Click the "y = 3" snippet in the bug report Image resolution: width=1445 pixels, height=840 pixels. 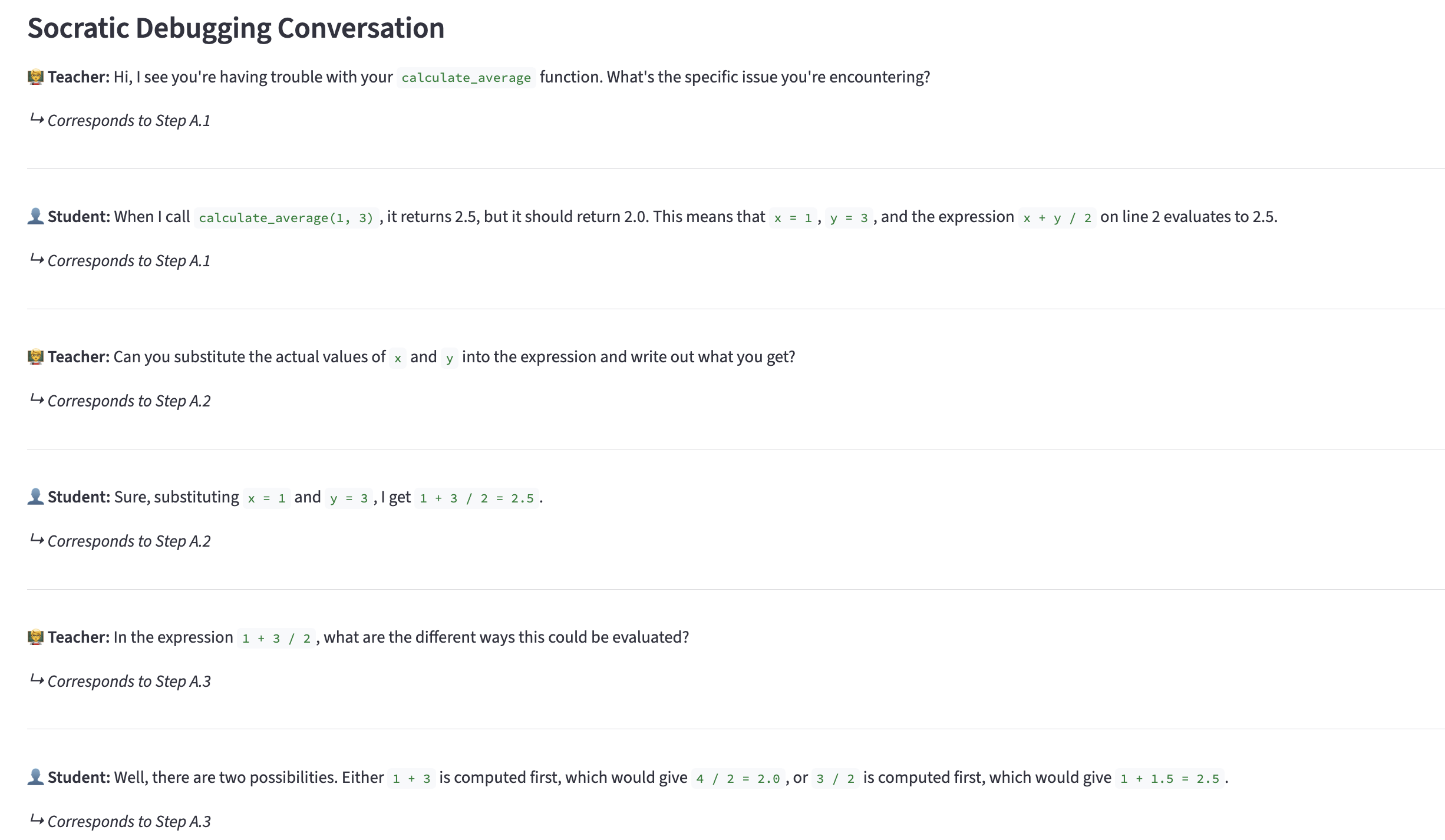pyautogui.click(x=849, y=218)
